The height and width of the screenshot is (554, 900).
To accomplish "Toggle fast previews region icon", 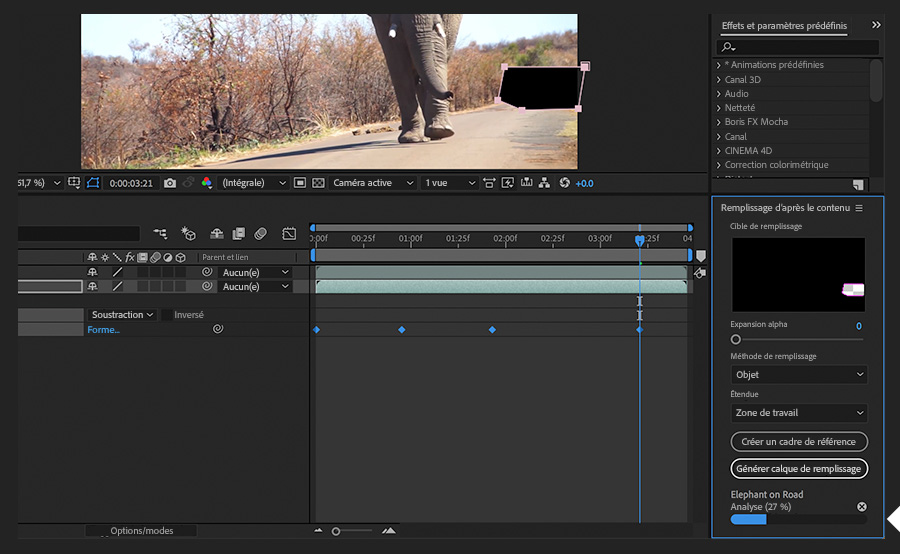I will point(300,183).
